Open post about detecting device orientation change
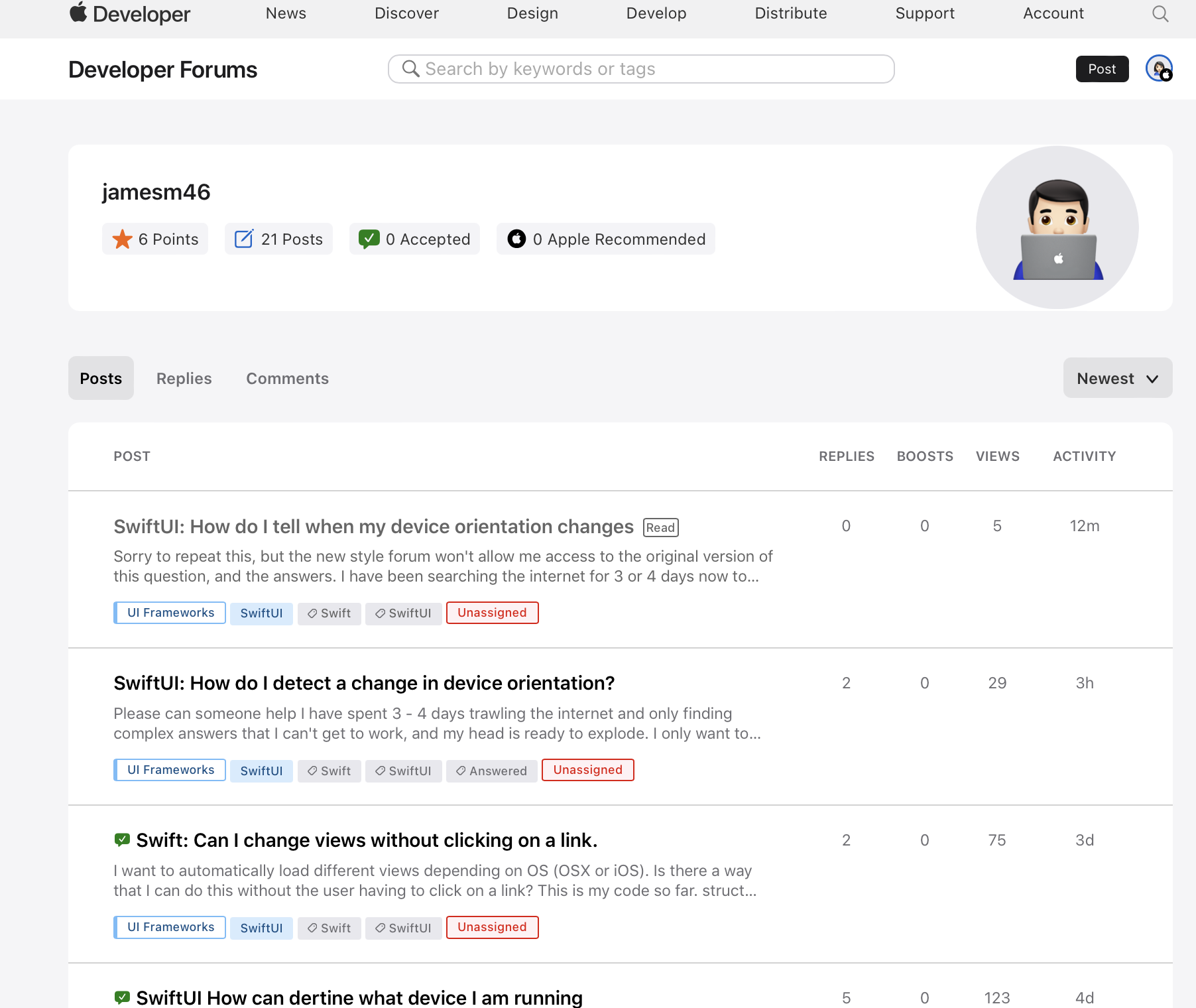The width and height of the screenshot is (1196, 1008). (x=364, y=683)
